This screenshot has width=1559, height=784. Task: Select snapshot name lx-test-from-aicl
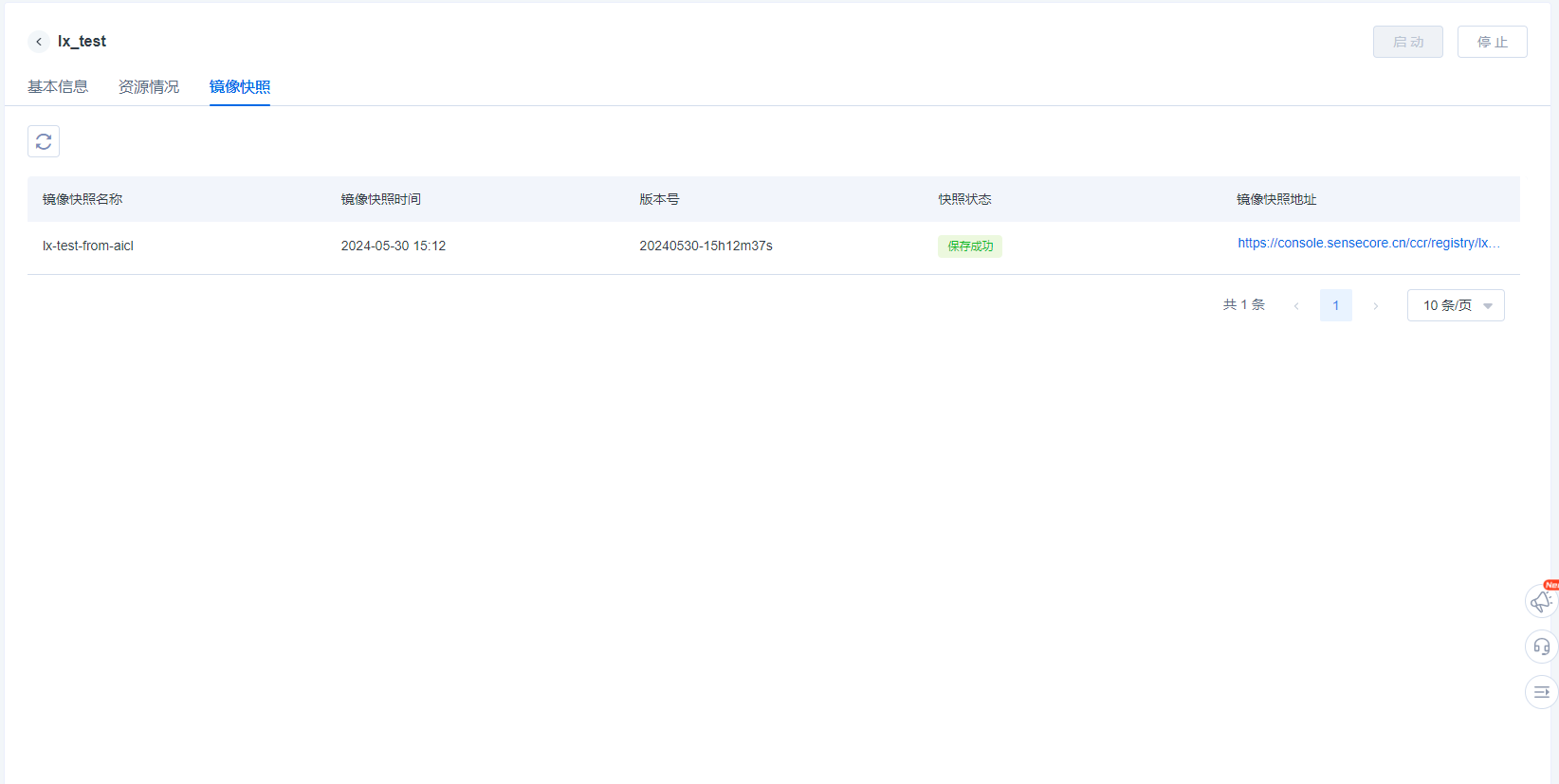tap(88, 246)
